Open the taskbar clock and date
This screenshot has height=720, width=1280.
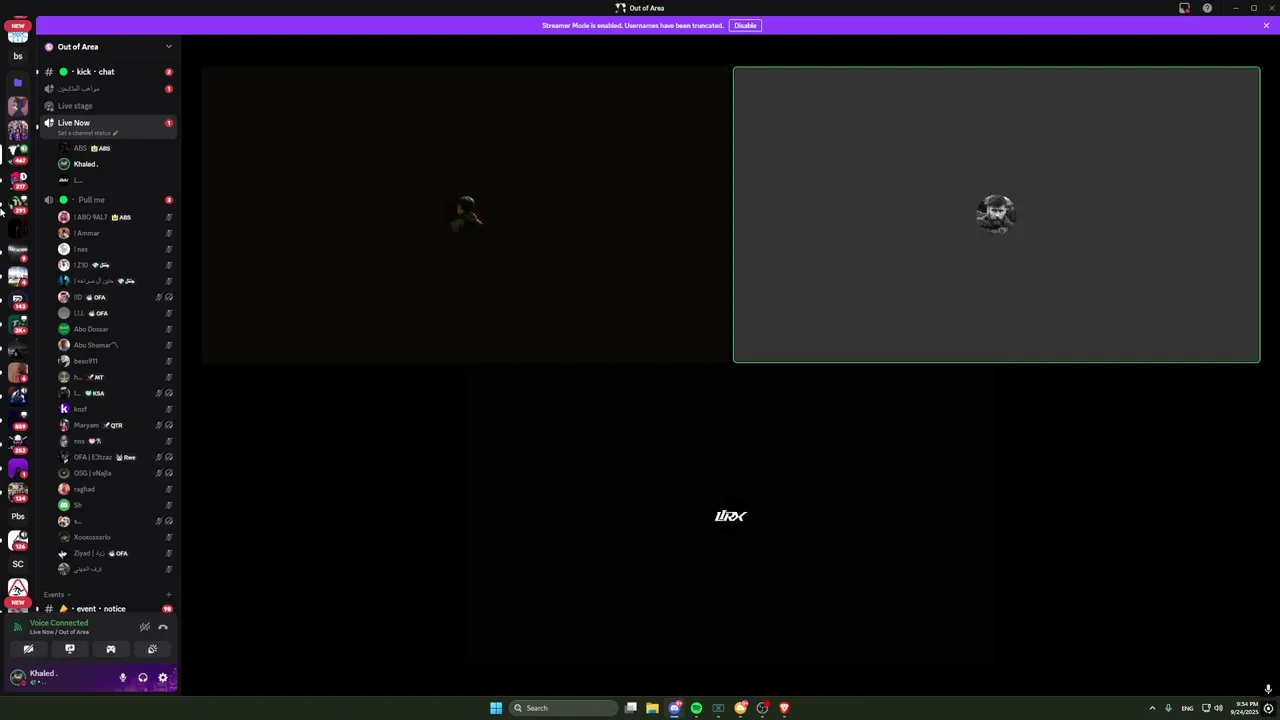click(1245, 708)
